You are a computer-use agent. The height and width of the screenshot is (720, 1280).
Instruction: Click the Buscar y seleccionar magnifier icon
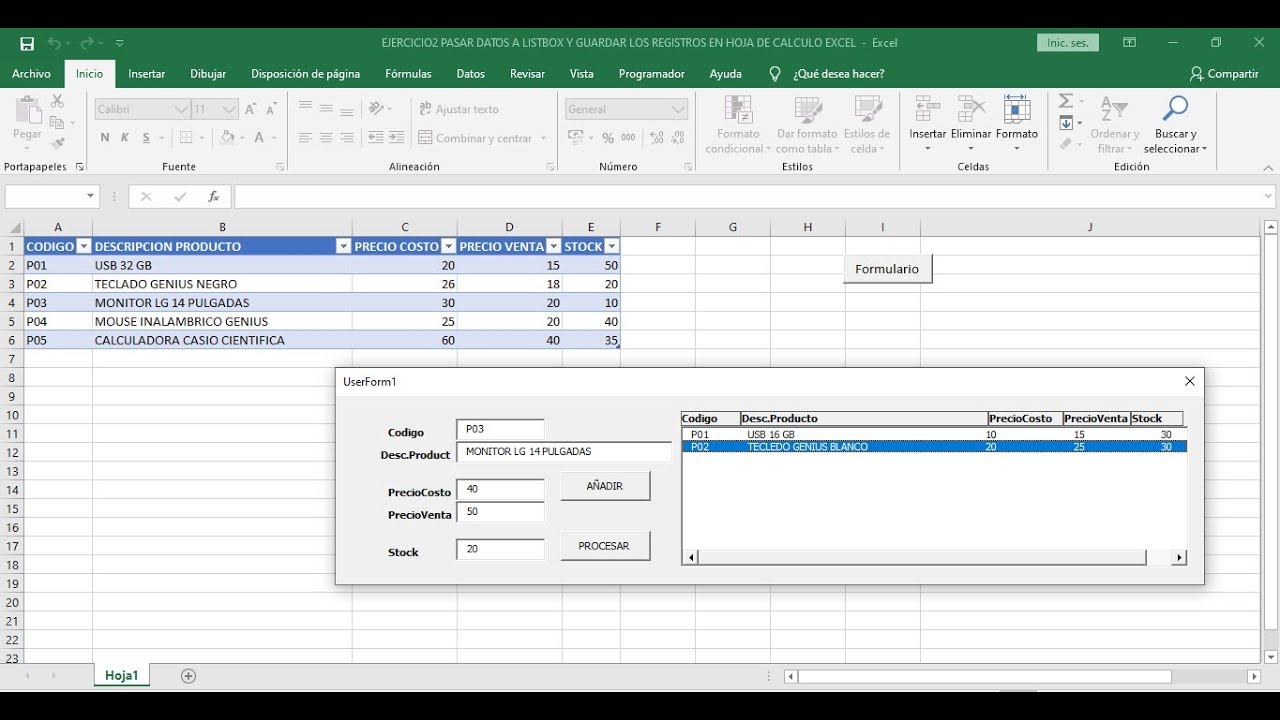(1175, 108)
